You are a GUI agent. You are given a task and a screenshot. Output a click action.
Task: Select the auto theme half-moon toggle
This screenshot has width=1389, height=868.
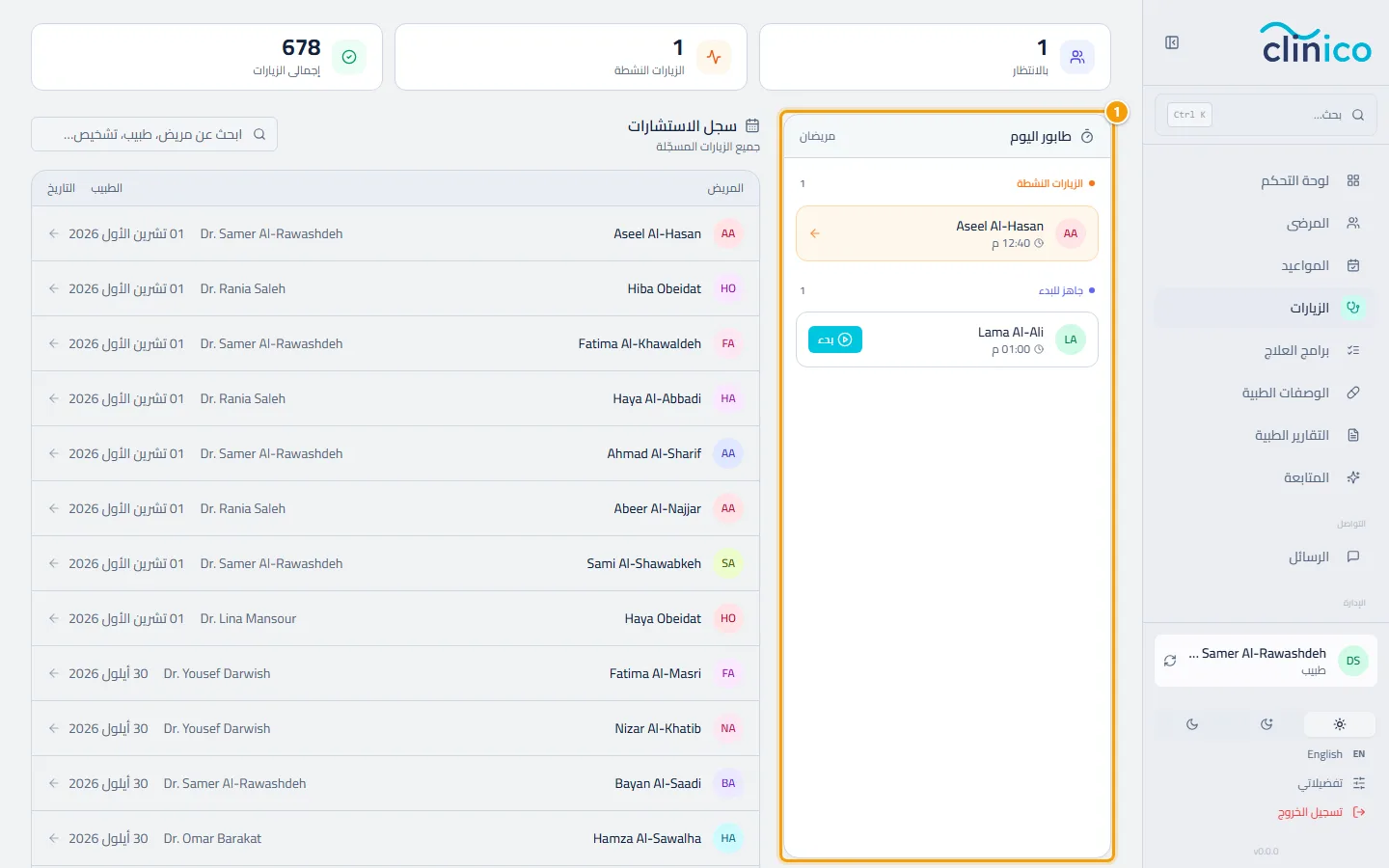coord(1266,724)
